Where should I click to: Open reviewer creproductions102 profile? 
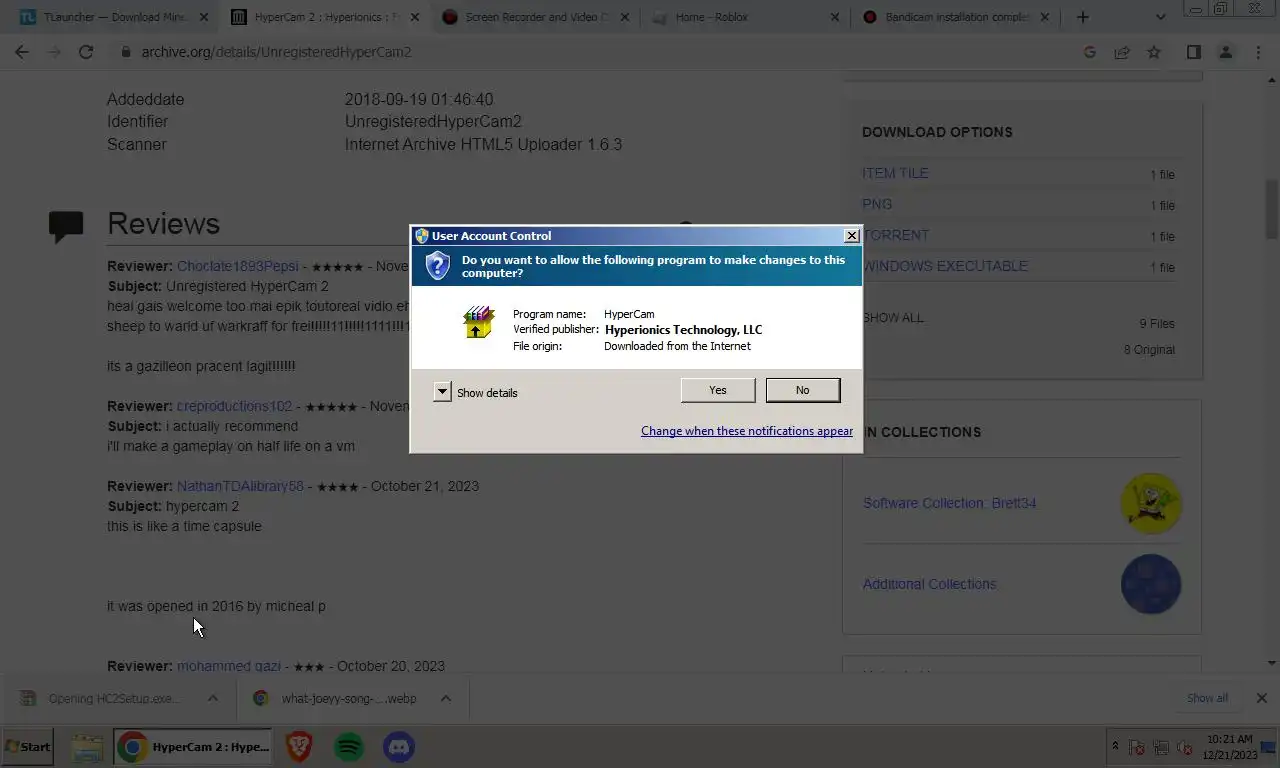point(235,406)
